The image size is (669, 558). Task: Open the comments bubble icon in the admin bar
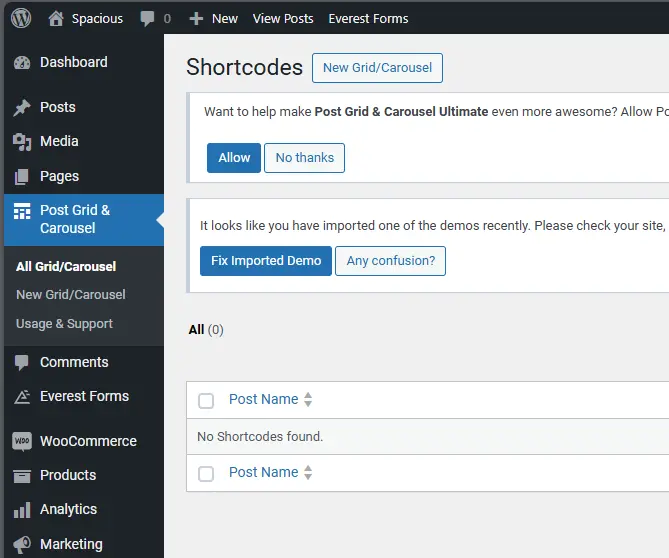point(148,18)
